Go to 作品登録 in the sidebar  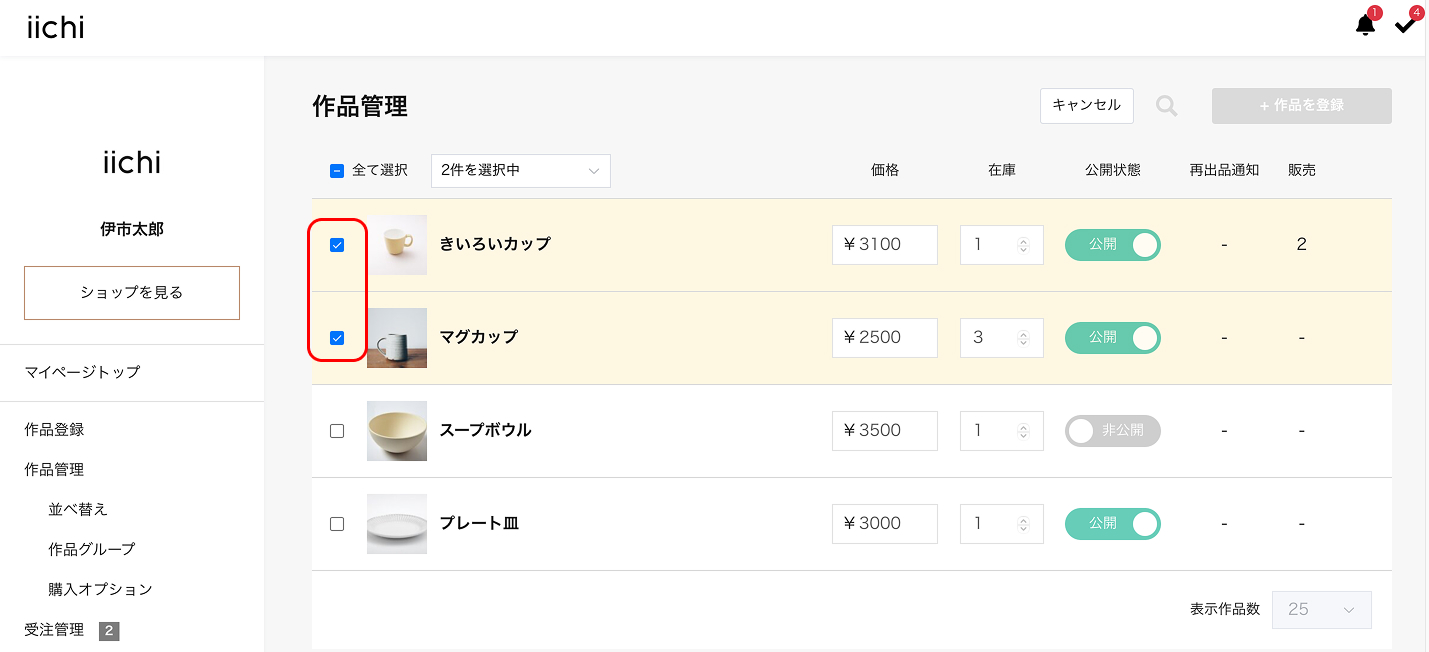click(55, 430)
